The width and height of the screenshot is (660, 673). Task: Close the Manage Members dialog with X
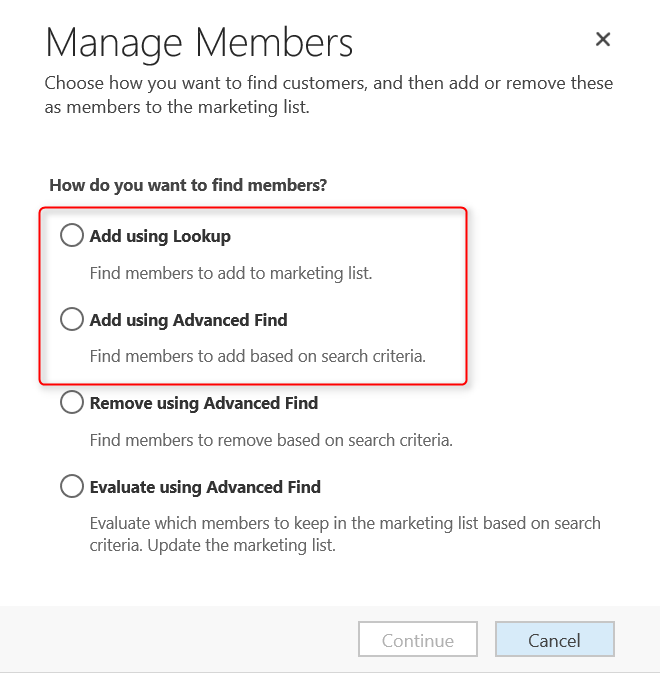tap(603, 39)
